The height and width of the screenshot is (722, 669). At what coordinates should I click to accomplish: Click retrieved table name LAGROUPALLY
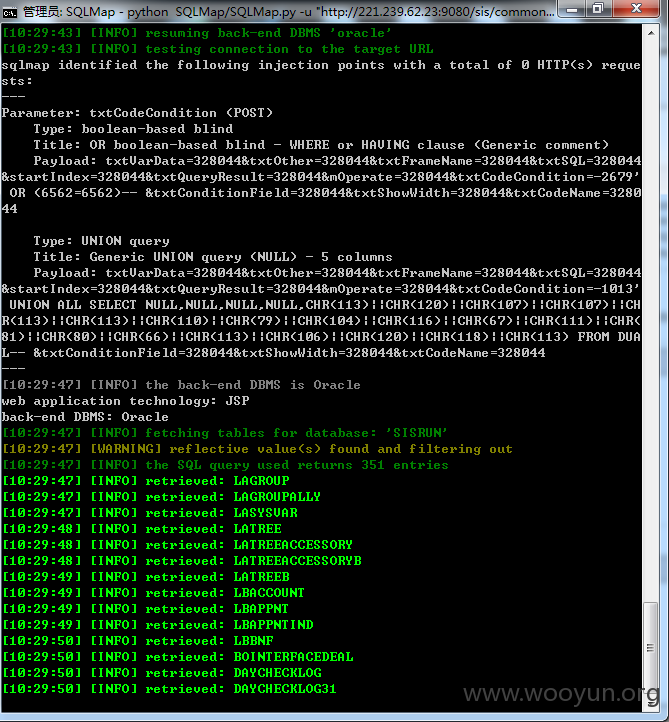277,497
